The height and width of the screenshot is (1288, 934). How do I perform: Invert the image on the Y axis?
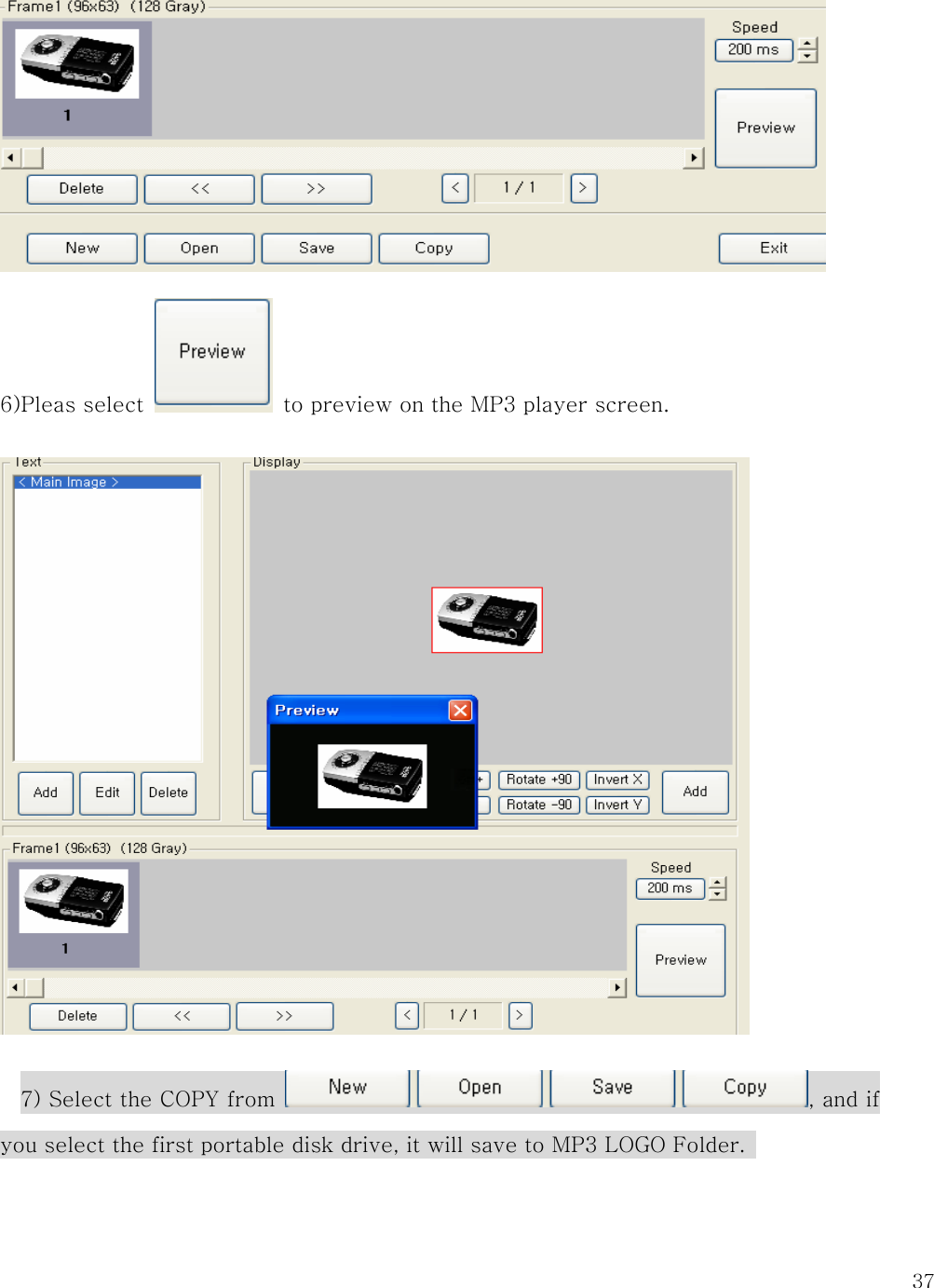pyautogui.click(x=616, y=805)
